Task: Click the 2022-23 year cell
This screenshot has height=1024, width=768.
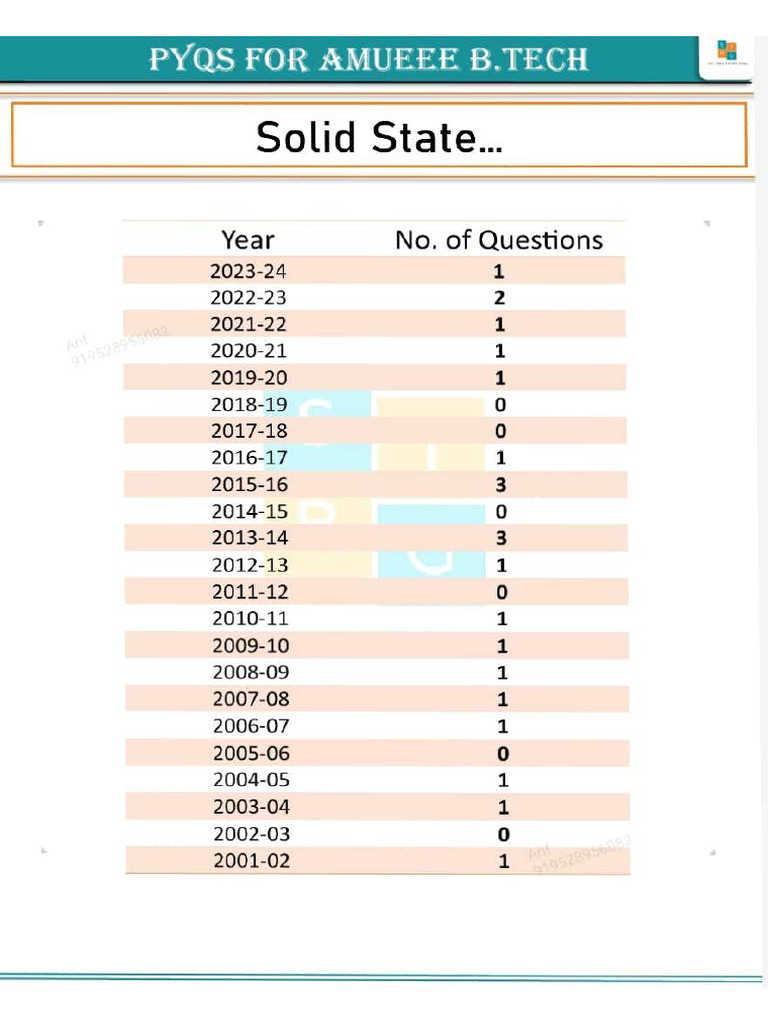Action: pyautogui.click(x=249, y=298)
